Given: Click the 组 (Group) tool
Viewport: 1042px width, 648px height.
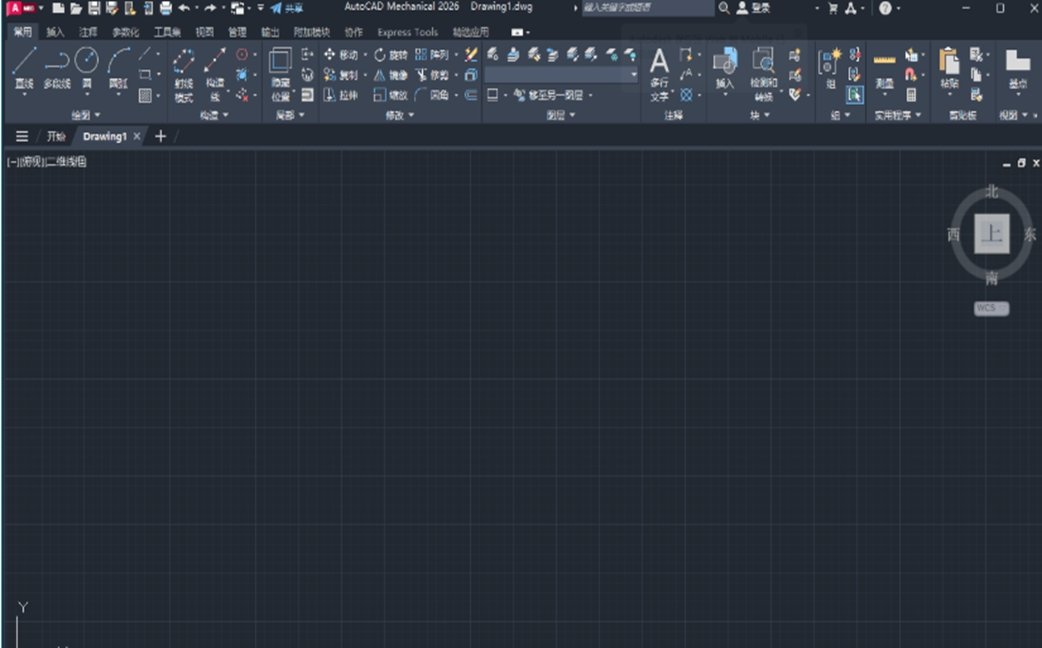Looking at the screenshot, I should (830, 68).
